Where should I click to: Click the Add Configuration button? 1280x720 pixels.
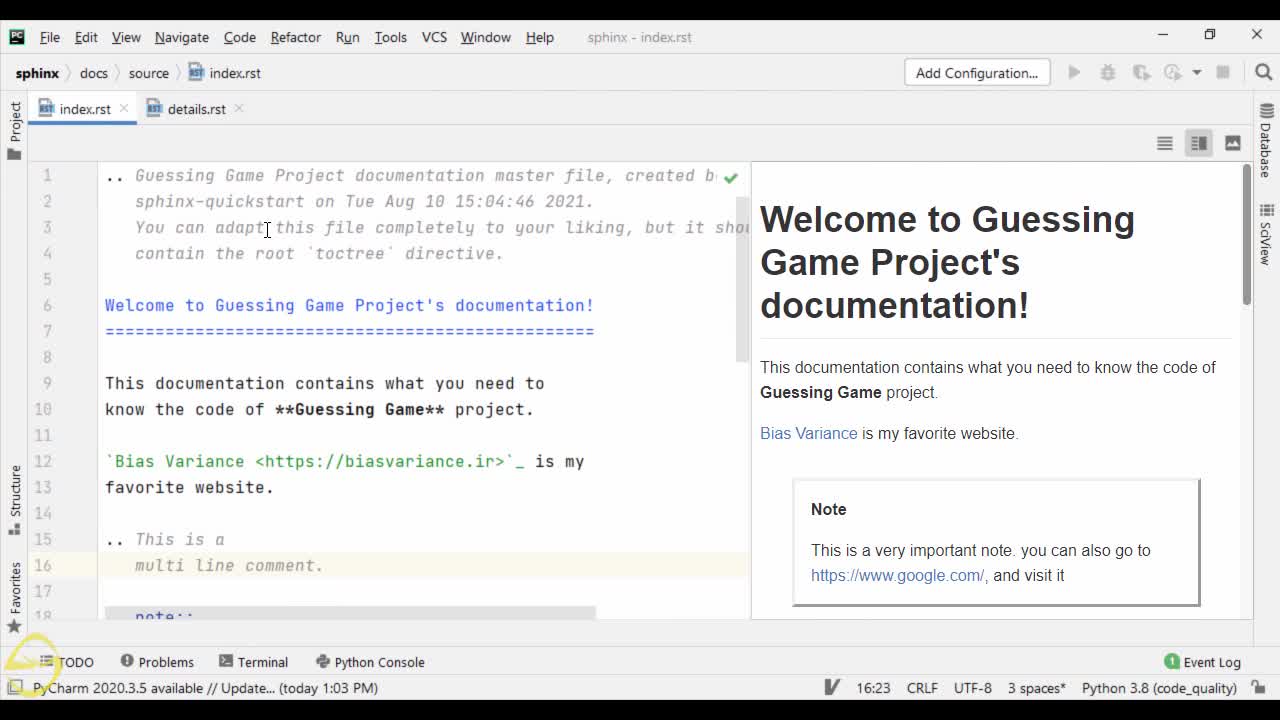(976, 73)
